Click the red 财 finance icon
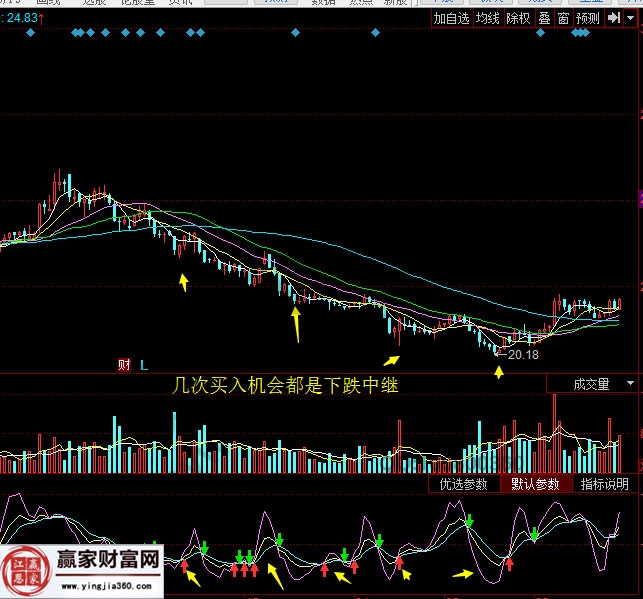Viewport: 643px width, 599px height. point(125,365)
